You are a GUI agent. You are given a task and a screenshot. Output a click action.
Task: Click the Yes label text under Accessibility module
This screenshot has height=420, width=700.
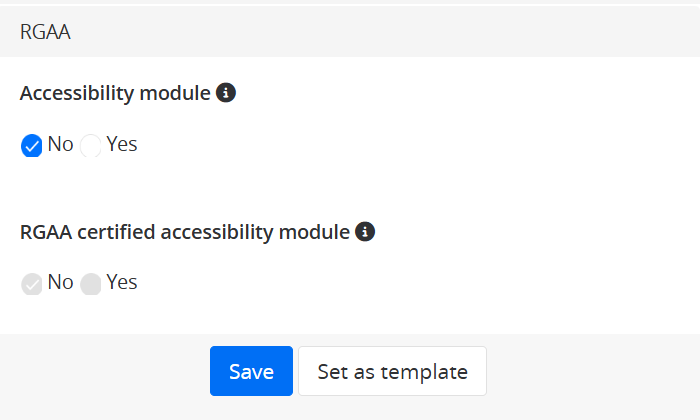122,144
